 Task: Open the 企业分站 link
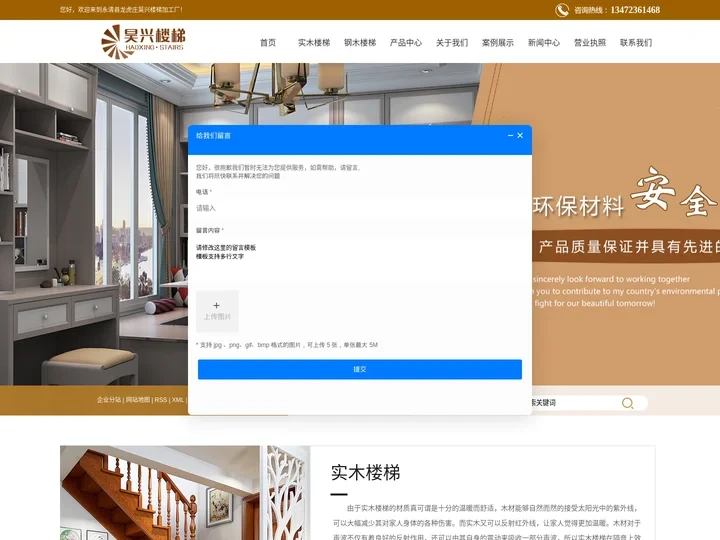pyautogui.click(x=109, y=400)
